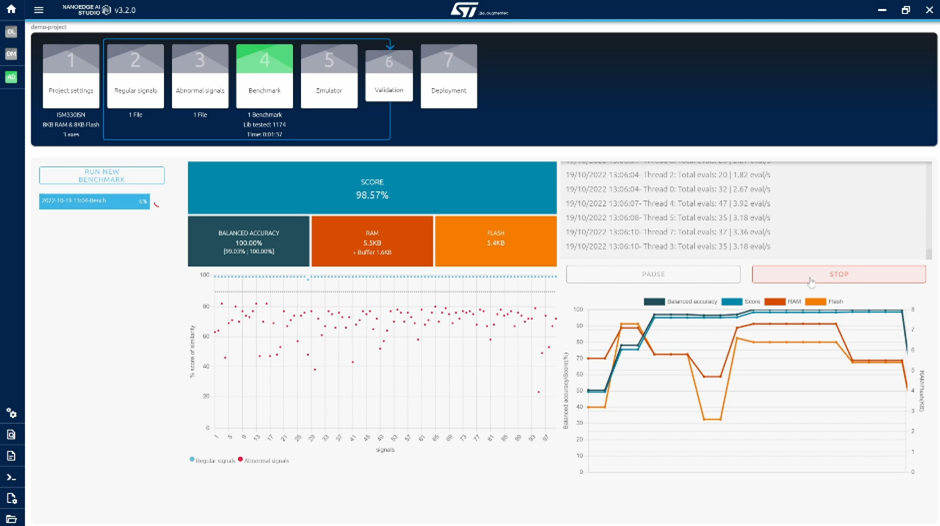The image size is (940, 526).
Task: Select the 2022-10-19 benchmark entry
Action: tap(95, 201)
